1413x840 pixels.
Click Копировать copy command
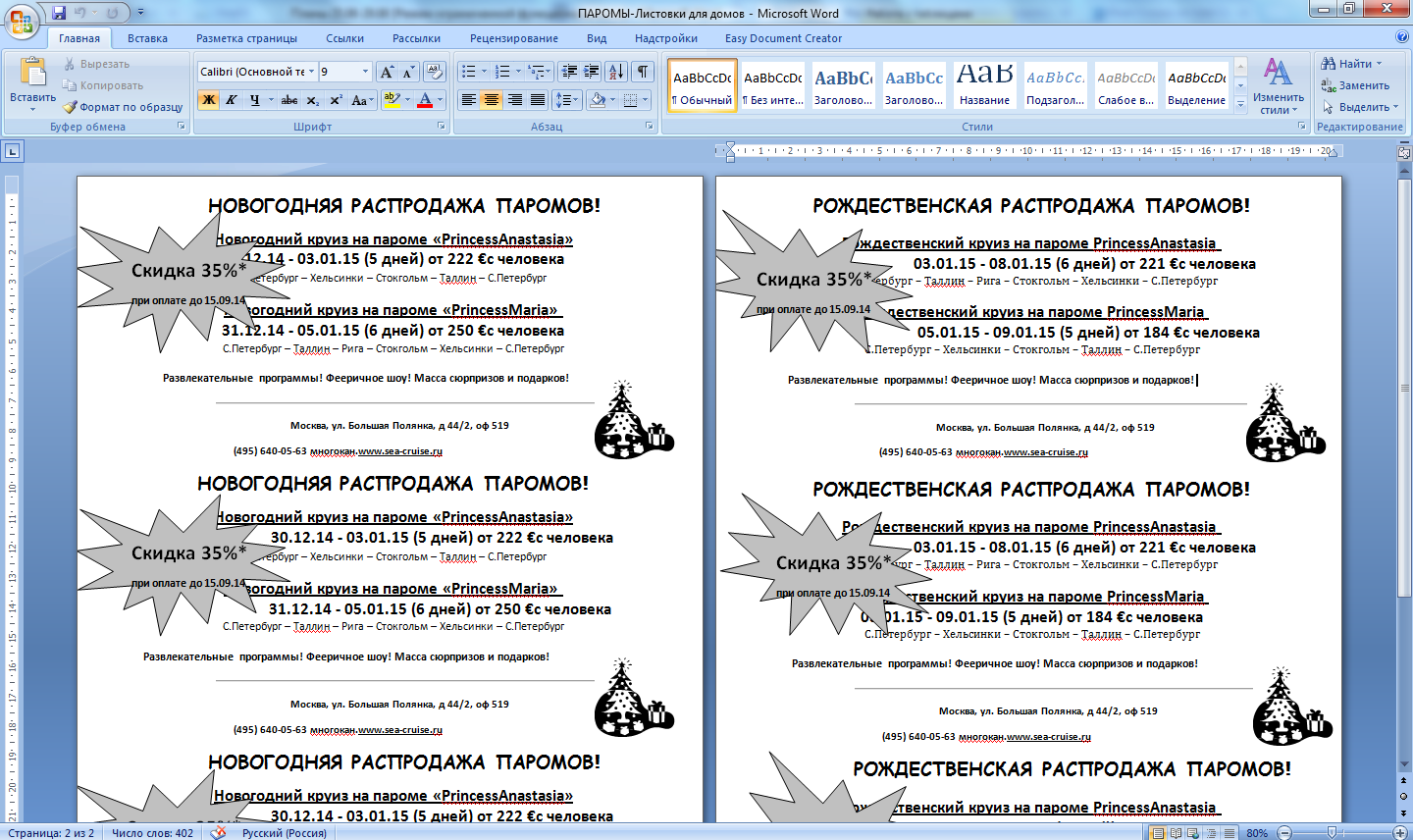coord(103,85)
